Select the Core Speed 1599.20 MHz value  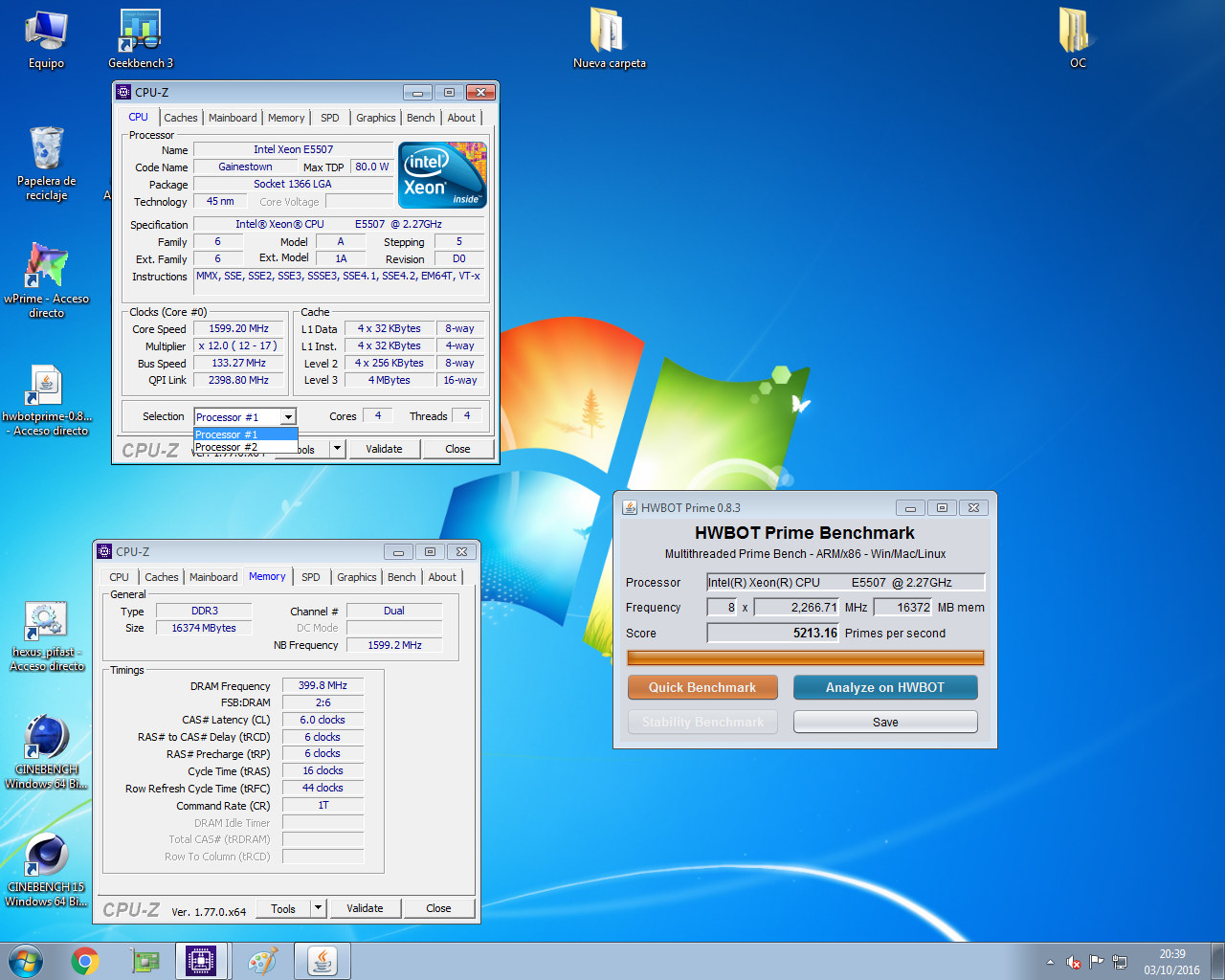[x=239, y=328]
